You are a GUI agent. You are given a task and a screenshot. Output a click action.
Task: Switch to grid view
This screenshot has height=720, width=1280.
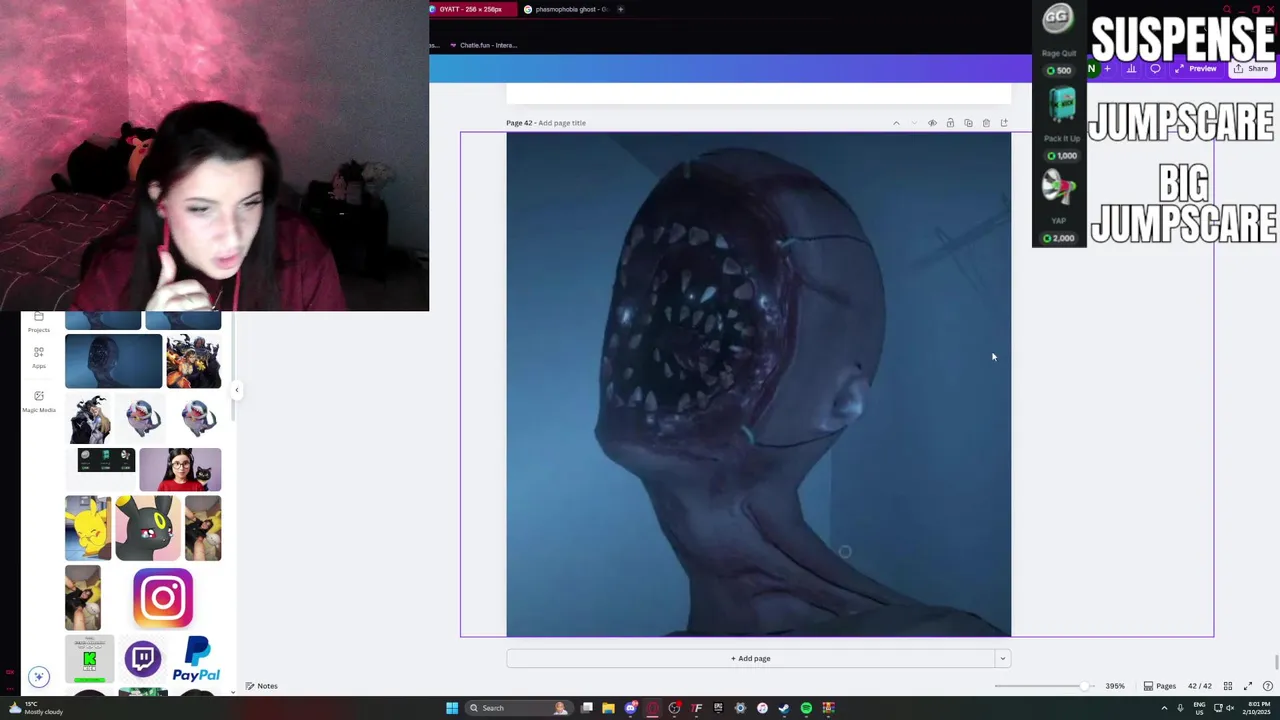1228,686
